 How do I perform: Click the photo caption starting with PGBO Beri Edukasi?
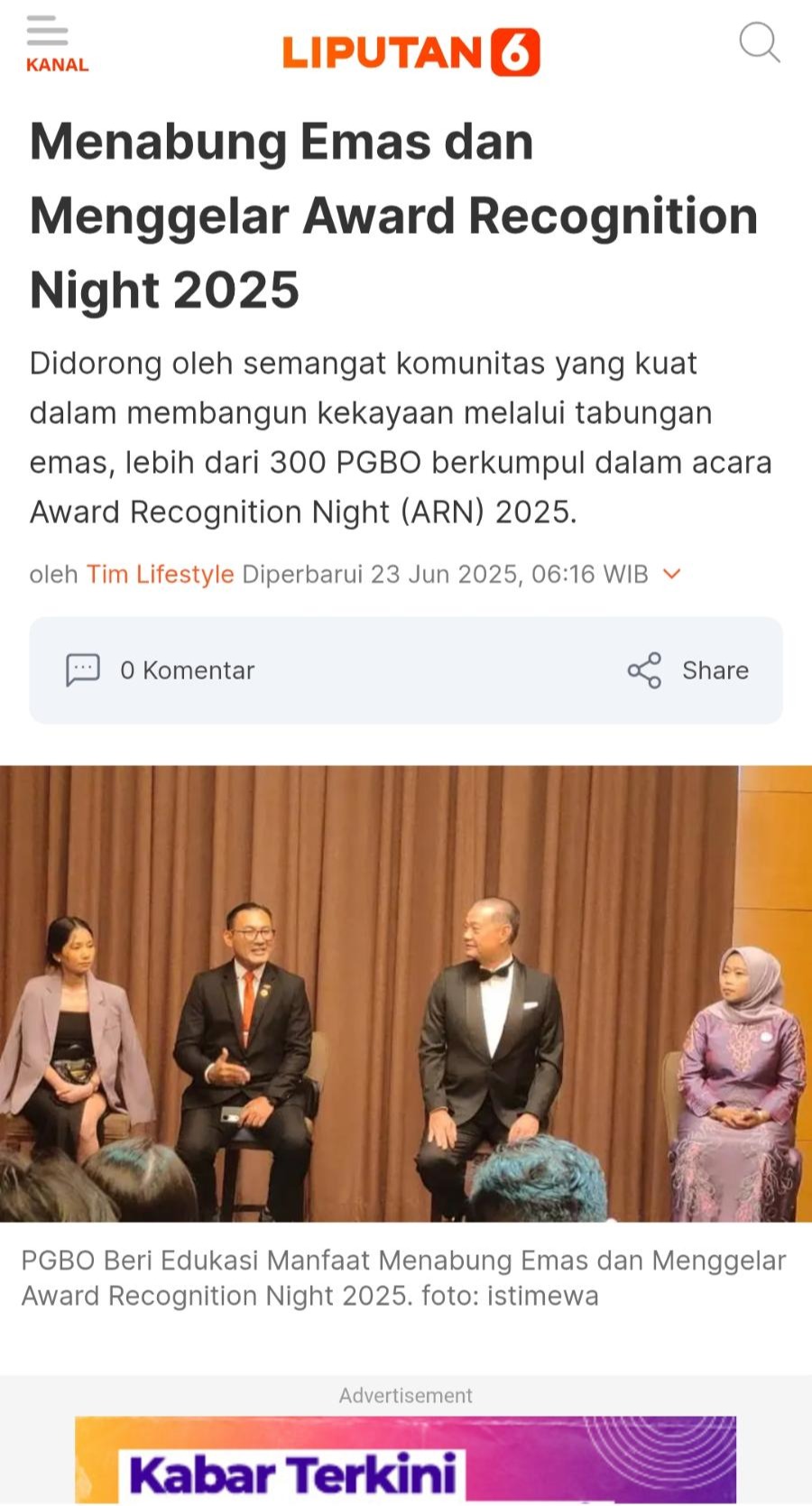pos(403,1278)
